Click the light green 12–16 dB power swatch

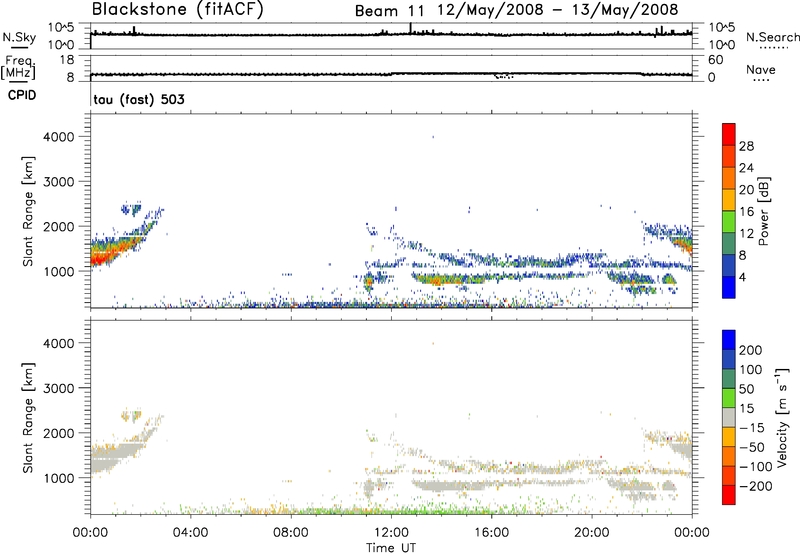pyautogui.click(x=729, y=221)
